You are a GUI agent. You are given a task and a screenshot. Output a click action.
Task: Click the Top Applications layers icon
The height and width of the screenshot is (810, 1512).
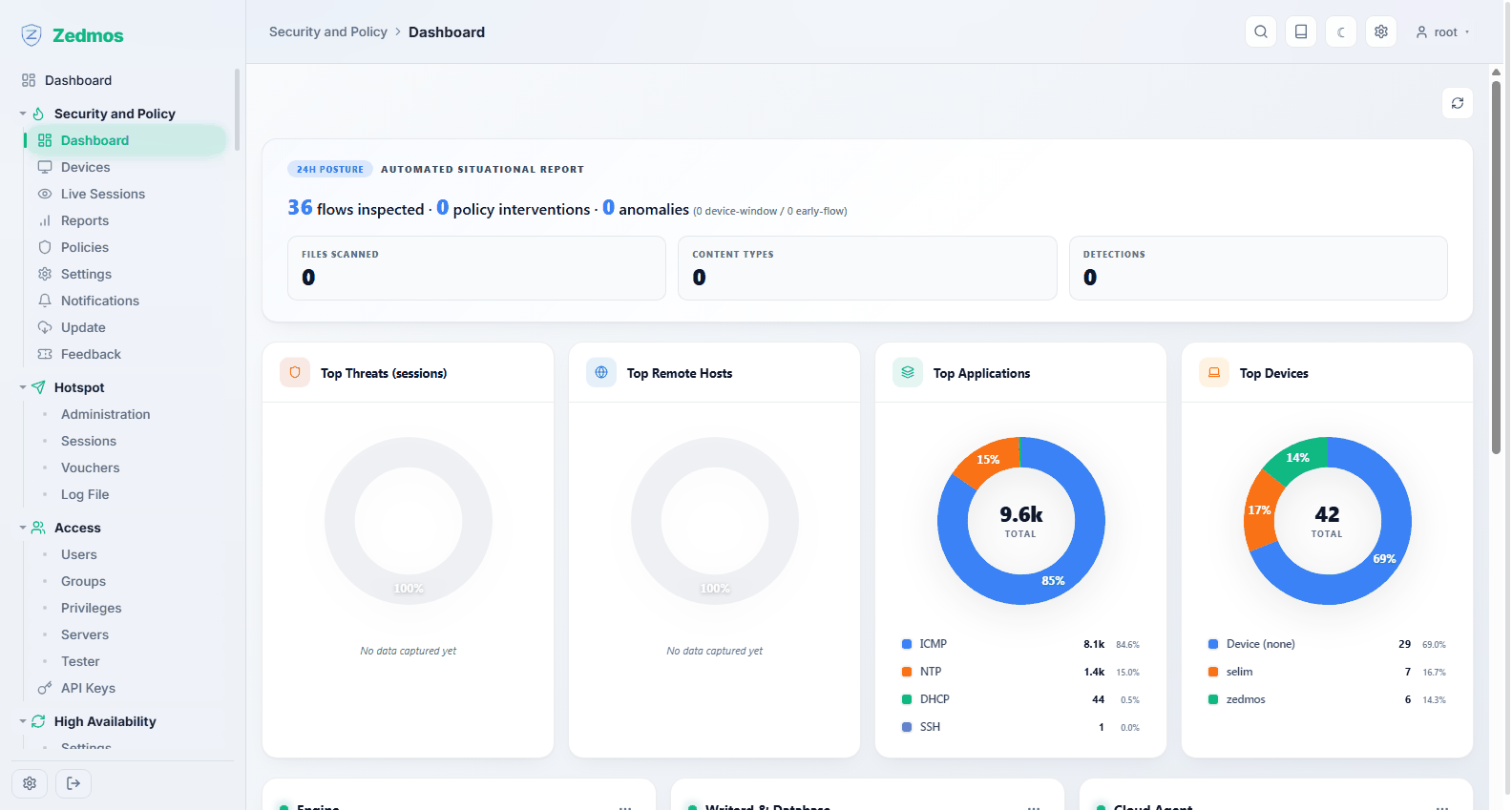pyautogui.click(x=908, y=372)
